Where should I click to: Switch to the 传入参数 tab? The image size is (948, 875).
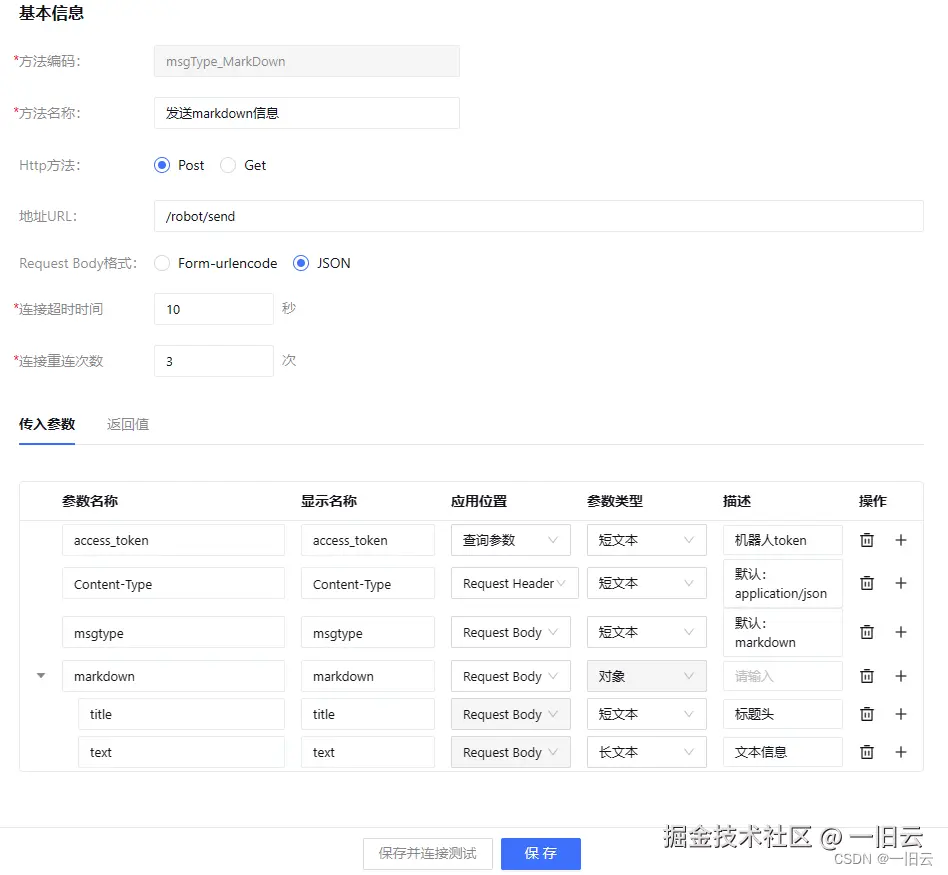(47, 424)
